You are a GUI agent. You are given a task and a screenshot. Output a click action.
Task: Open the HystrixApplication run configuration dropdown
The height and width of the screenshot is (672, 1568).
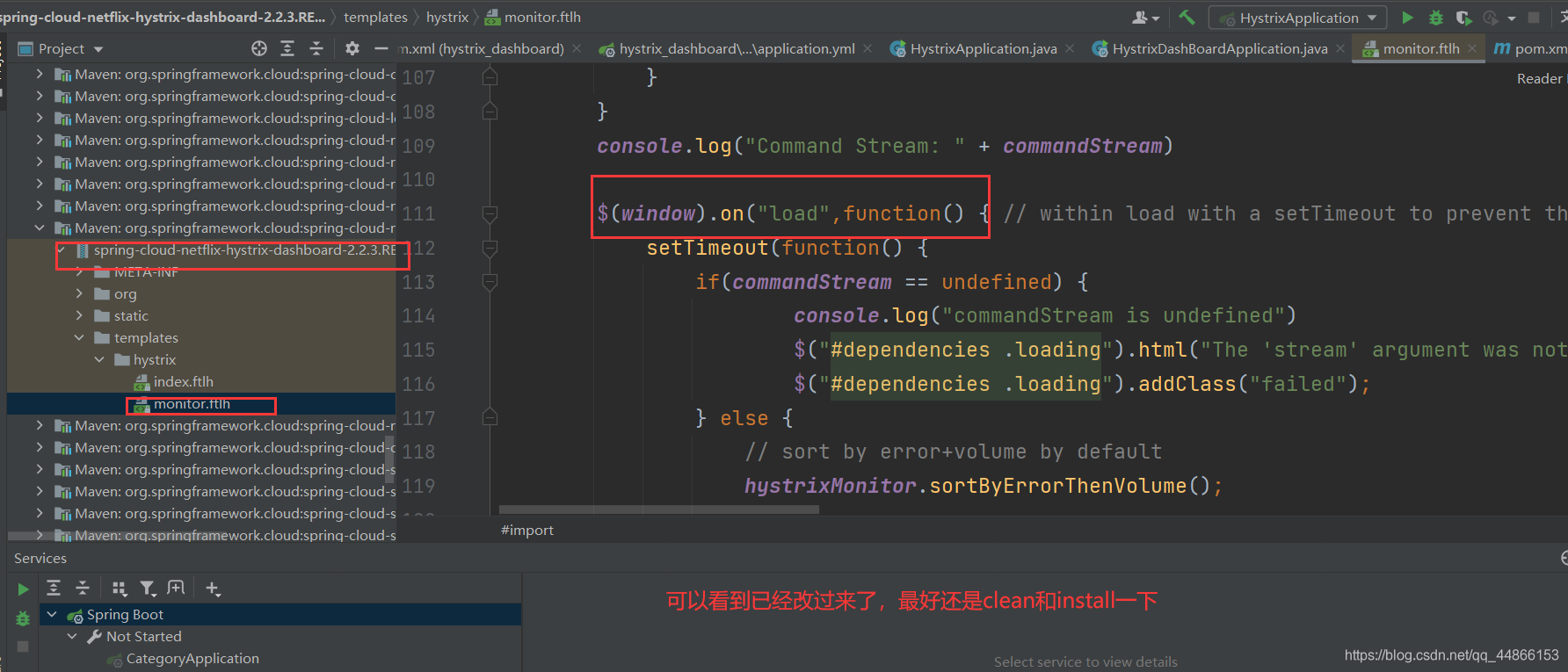[x=1298, y=18]
